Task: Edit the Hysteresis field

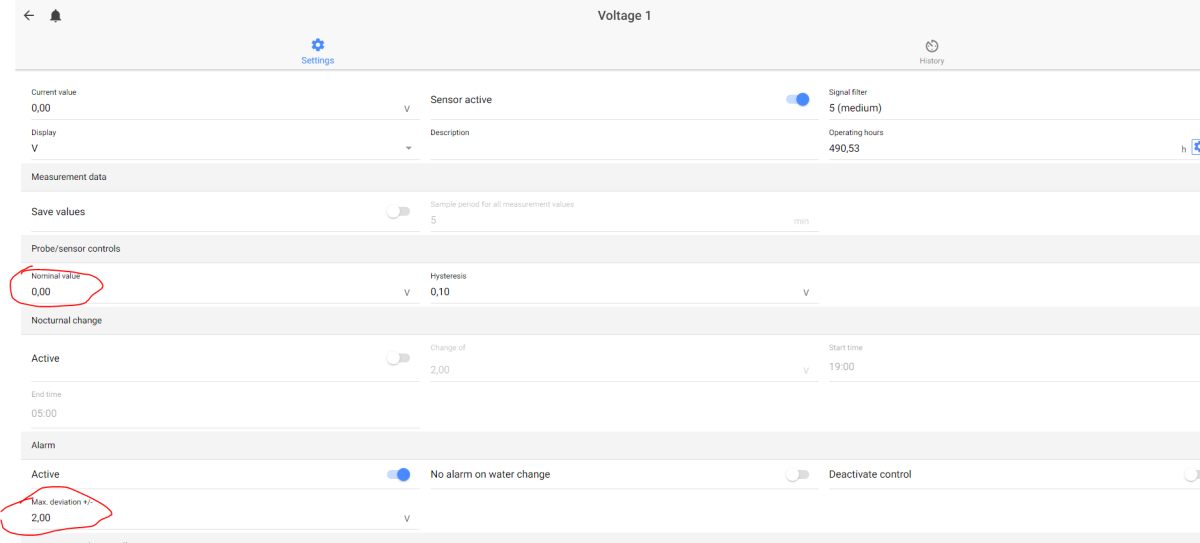Action: (624, 287)
